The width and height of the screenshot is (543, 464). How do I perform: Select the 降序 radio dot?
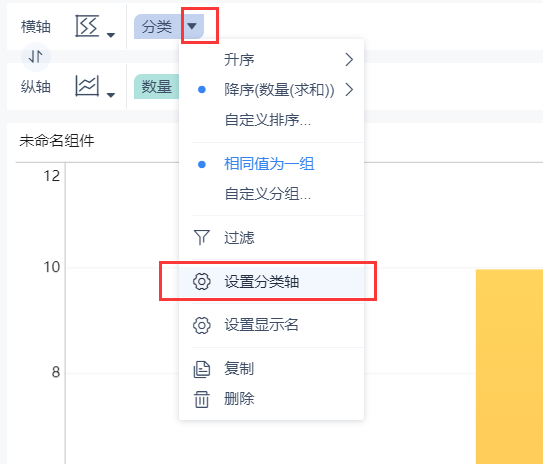click(x=202, y=90)
